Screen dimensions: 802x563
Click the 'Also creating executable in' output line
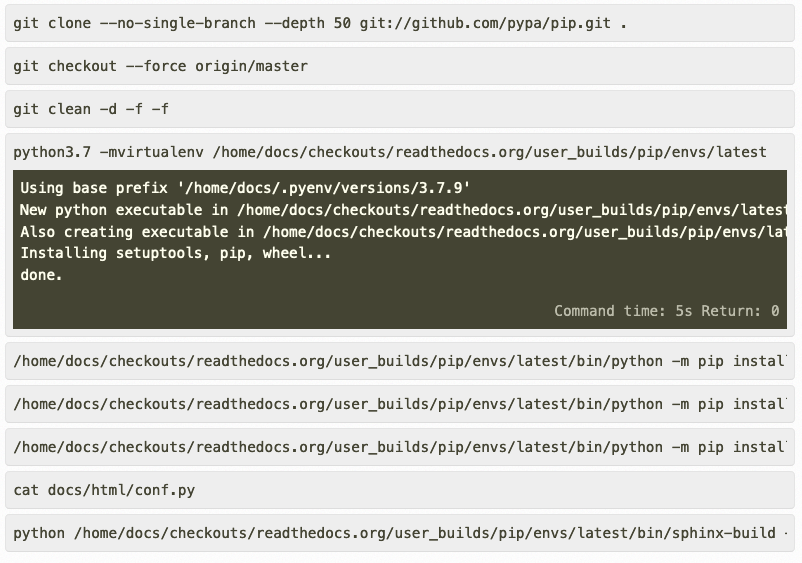pos(403,232)
